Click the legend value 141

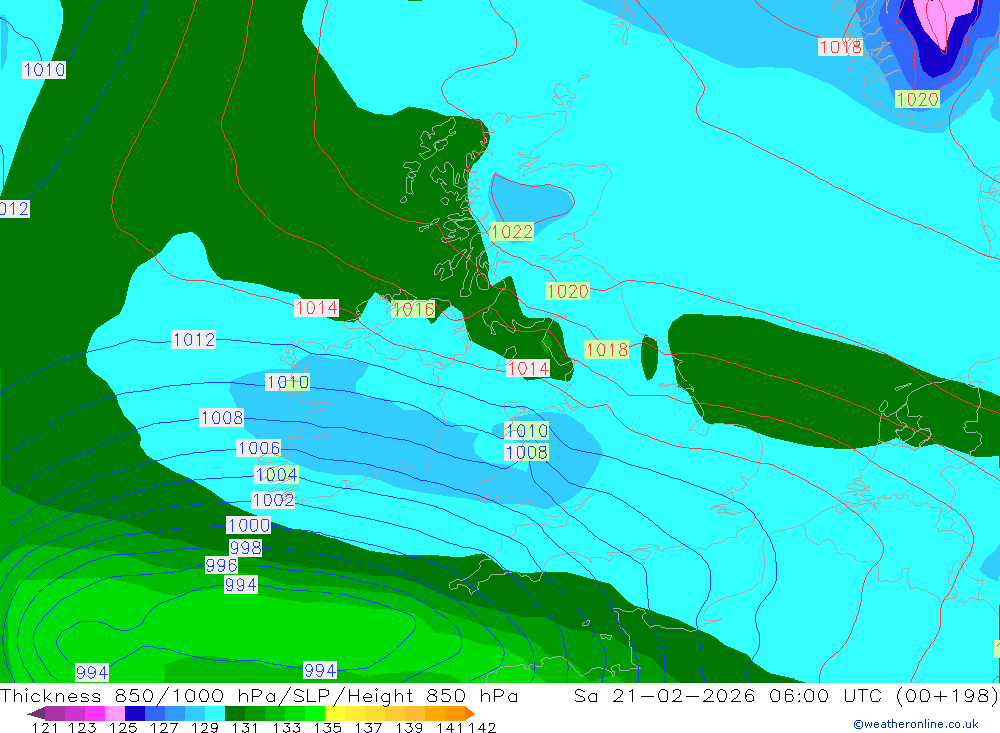(450, 727)
